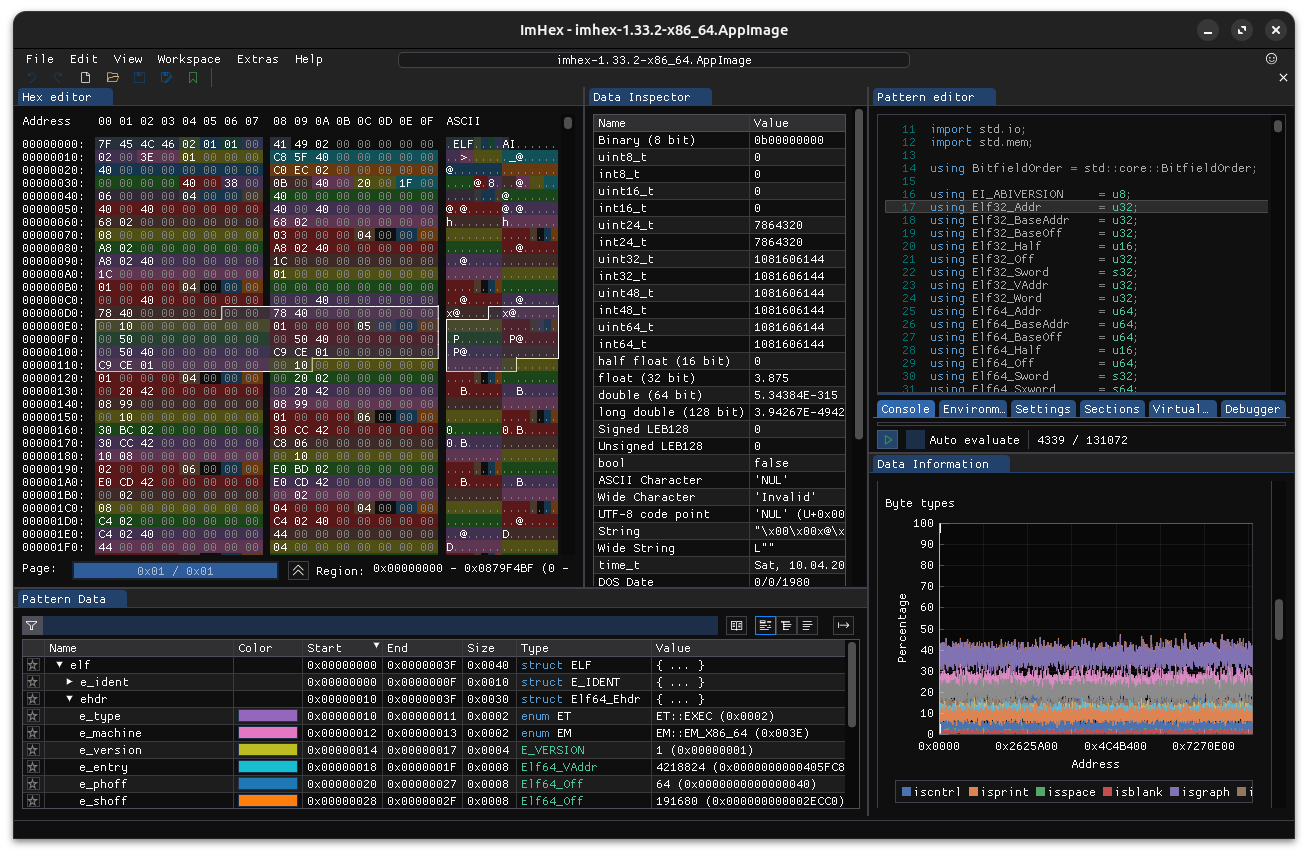Click the search bar showing imhex-1.33.2-x86_64.AppImage
The image size is (1308, 855).
[x=654, y=60]
